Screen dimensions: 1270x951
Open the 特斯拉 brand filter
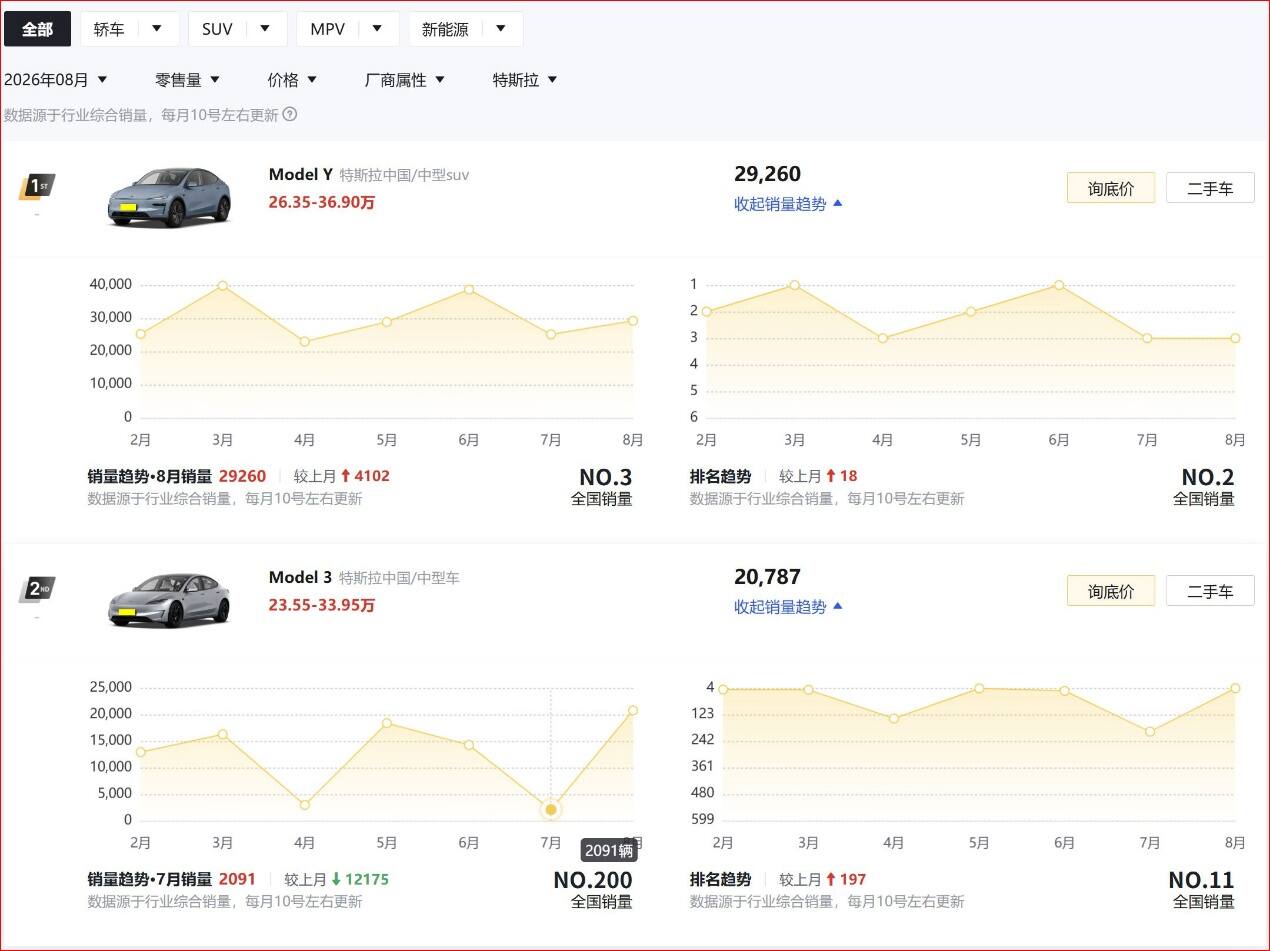pyautogui.click(x=525, y=80)
